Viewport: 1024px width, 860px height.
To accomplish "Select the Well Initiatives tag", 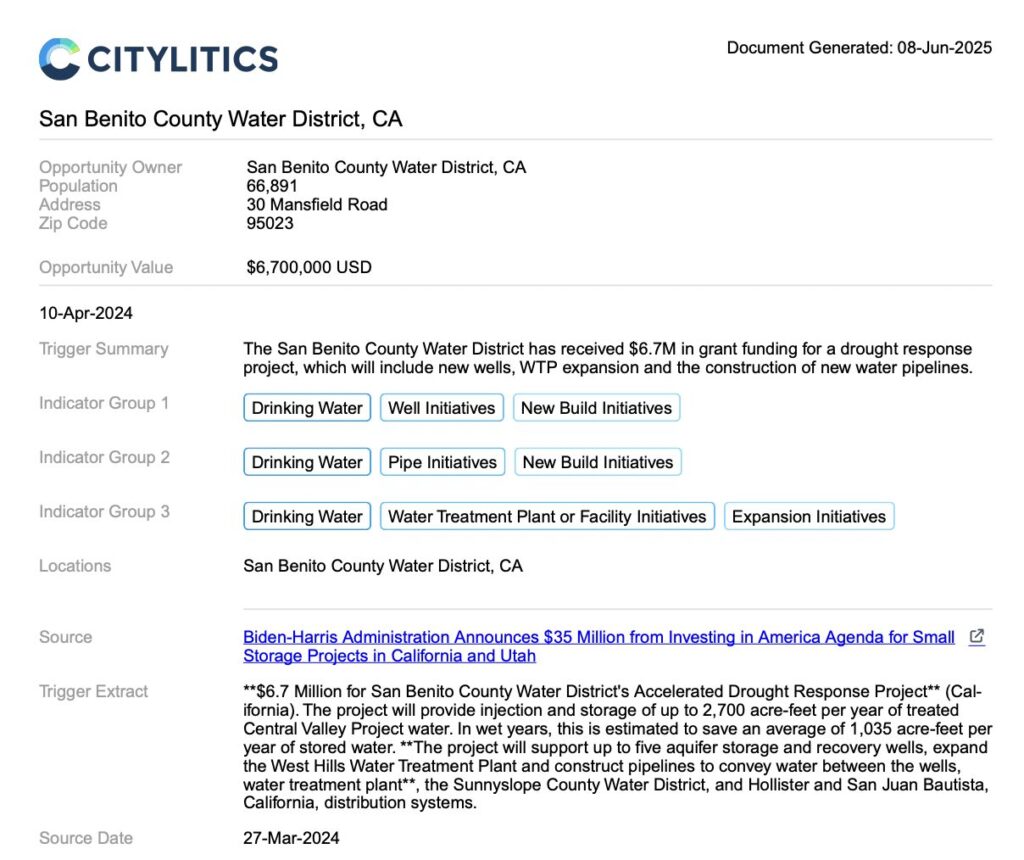I will coord(441,407).
